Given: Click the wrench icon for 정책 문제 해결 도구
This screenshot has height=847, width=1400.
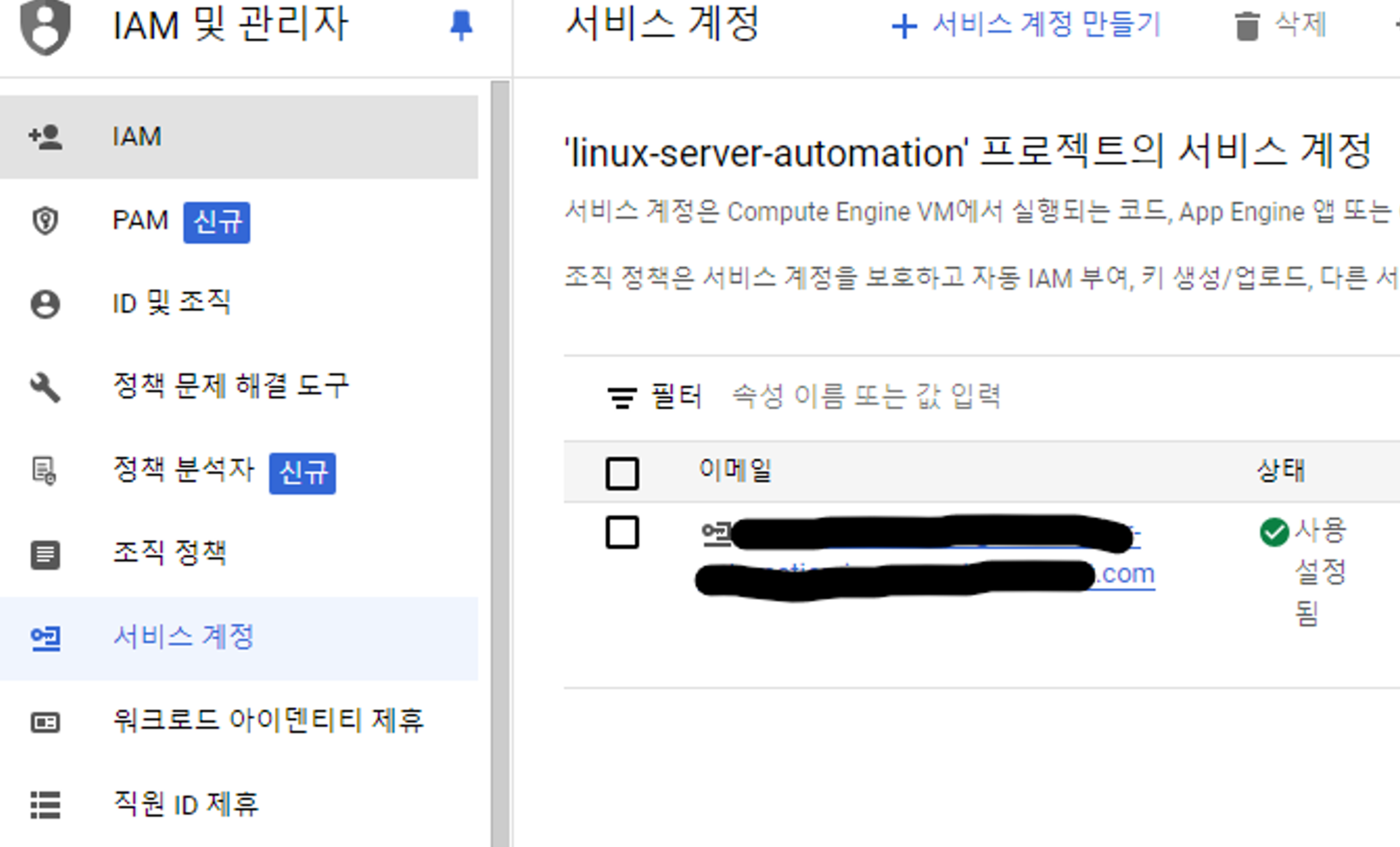Looking at the screenshot, I should pos(45,388).
